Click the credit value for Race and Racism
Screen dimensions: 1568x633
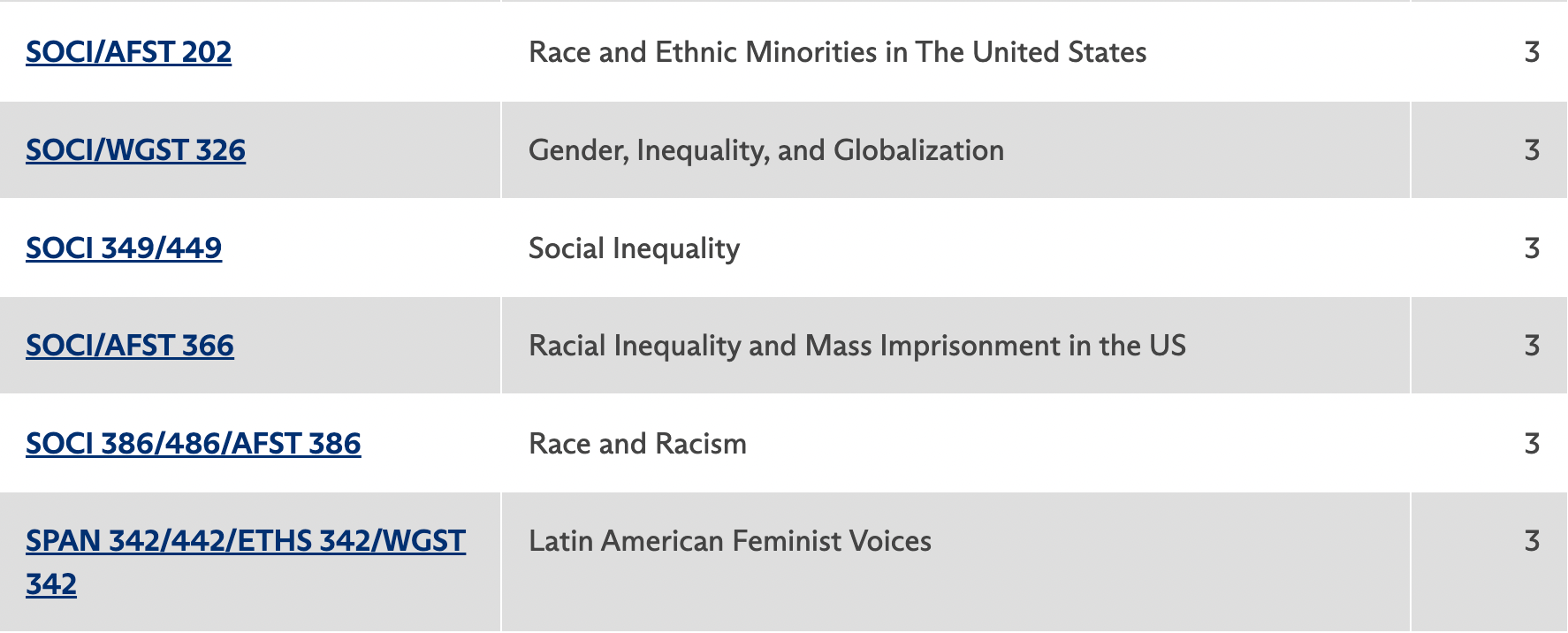click(x=1532, y=444)
